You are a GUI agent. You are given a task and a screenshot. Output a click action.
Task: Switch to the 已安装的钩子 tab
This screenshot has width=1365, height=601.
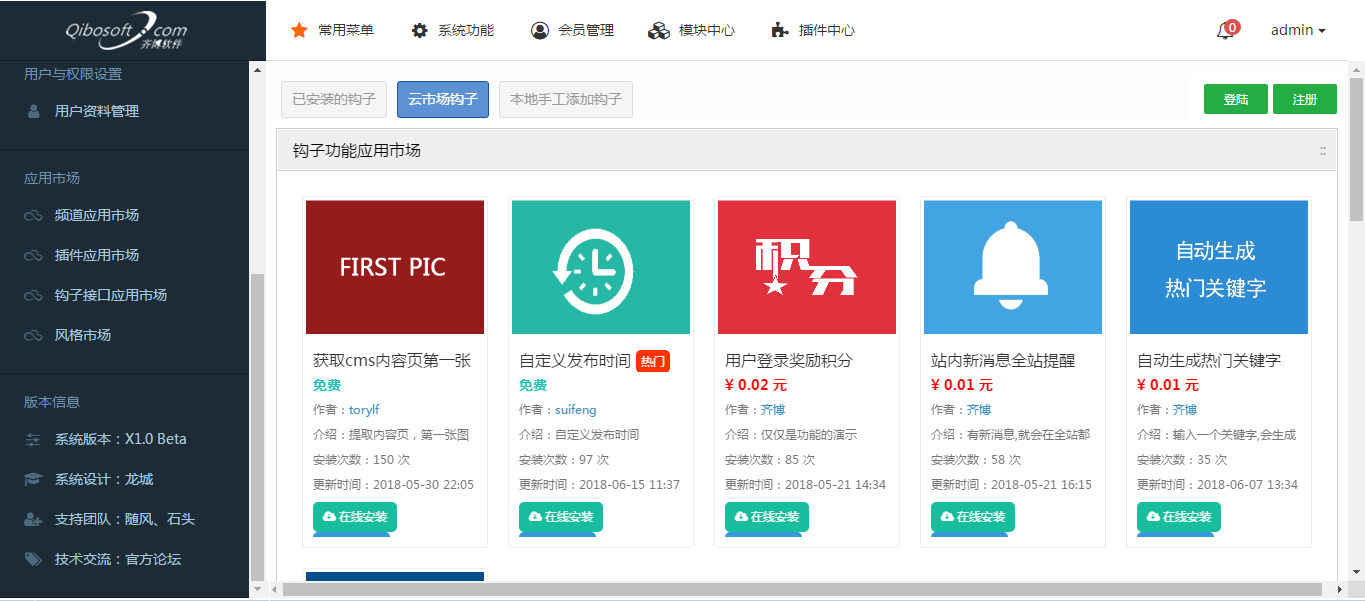[334, 99]
